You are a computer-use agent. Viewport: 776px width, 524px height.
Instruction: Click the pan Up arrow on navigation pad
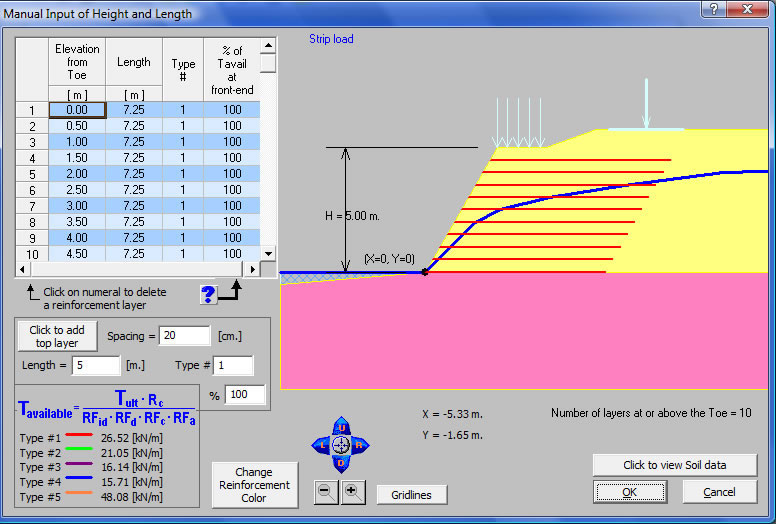[342, 428]
